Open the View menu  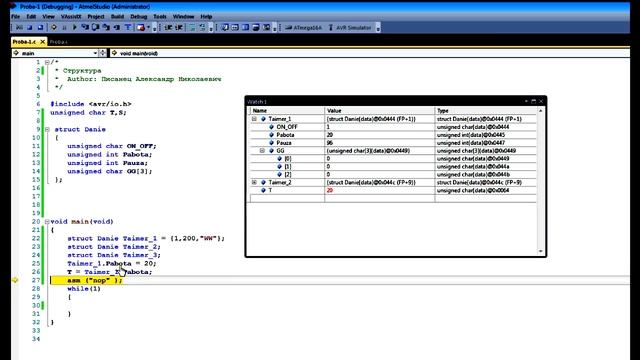(x=48, y=17)
